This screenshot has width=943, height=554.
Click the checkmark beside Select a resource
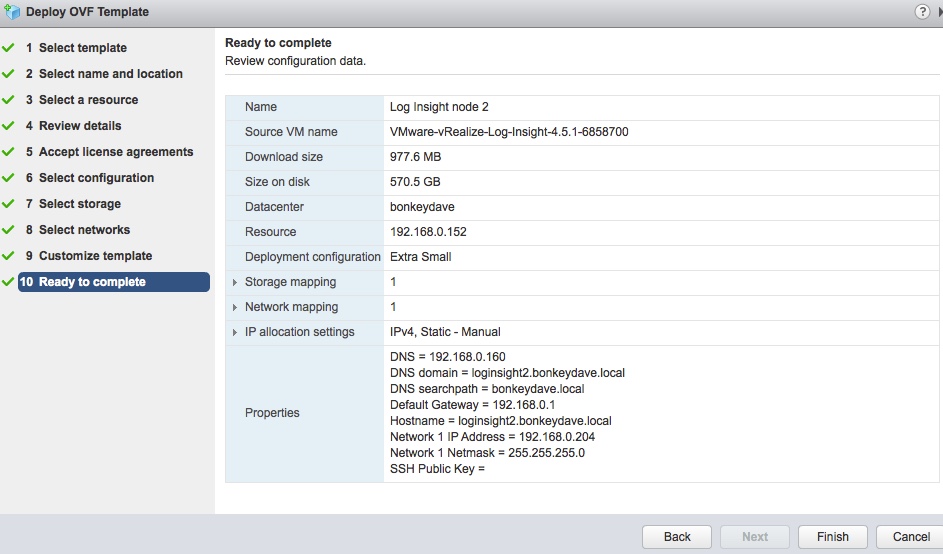coord(8,100)
